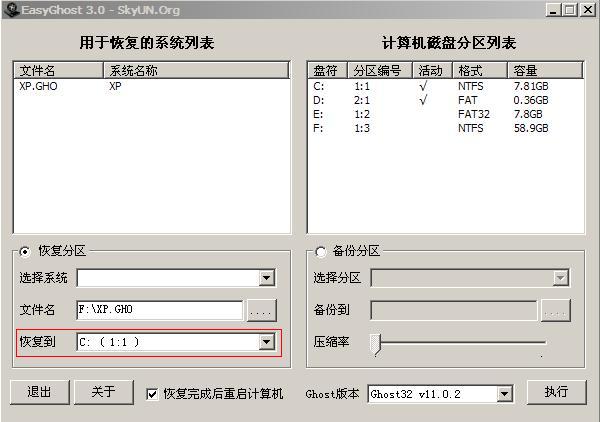The image size is (600, 422).
Task: Open the 选择系统 dropdown
Action: (266, 278)
